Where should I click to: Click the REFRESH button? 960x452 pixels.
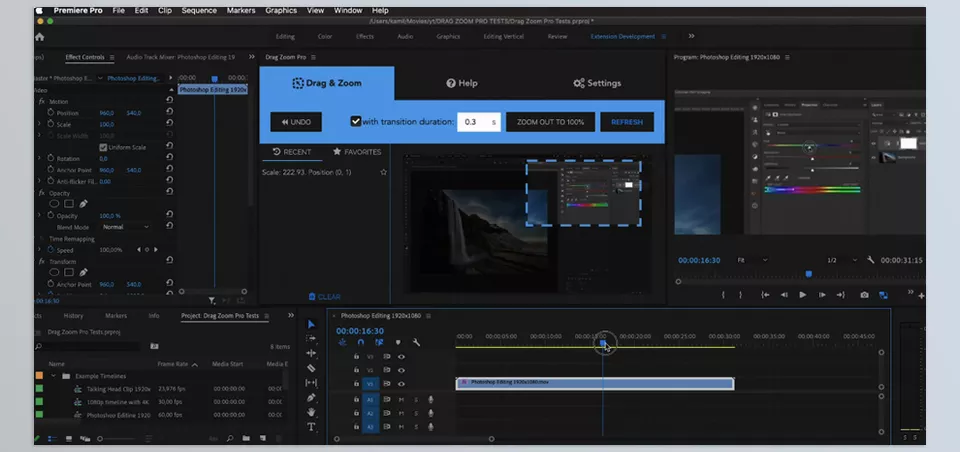(627, 122)
